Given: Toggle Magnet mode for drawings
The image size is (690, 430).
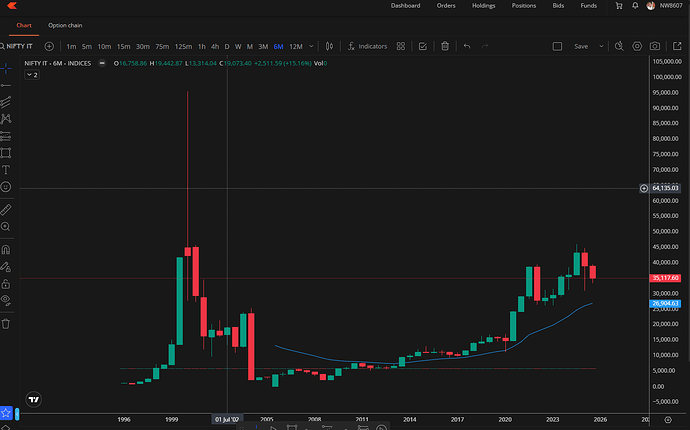Looking at the screenshot, I should (x=6, y=250).
